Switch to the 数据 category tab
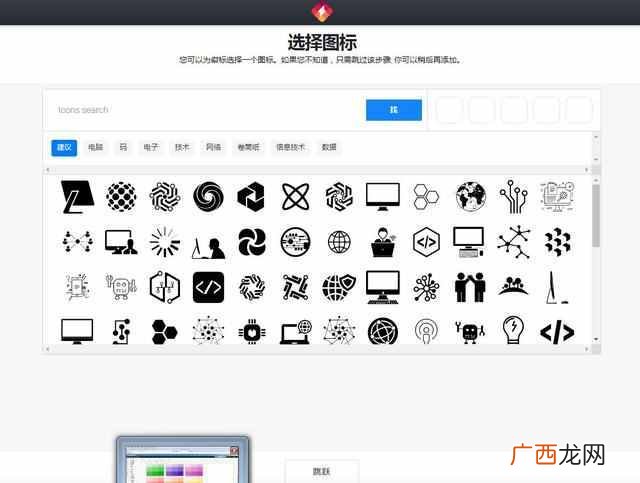 pyautogui.click(x=329, y=147)
